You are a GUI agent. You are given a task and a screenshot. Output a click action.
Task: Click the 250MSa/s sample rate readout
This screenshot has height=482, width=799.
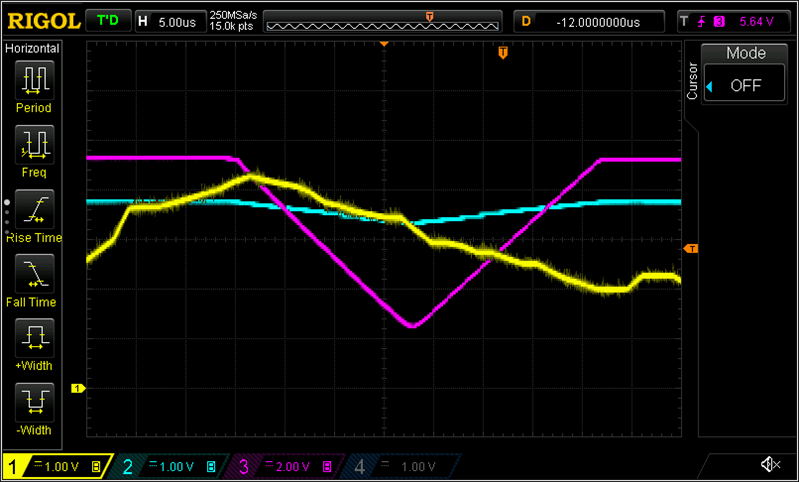[x=232, y=17]
